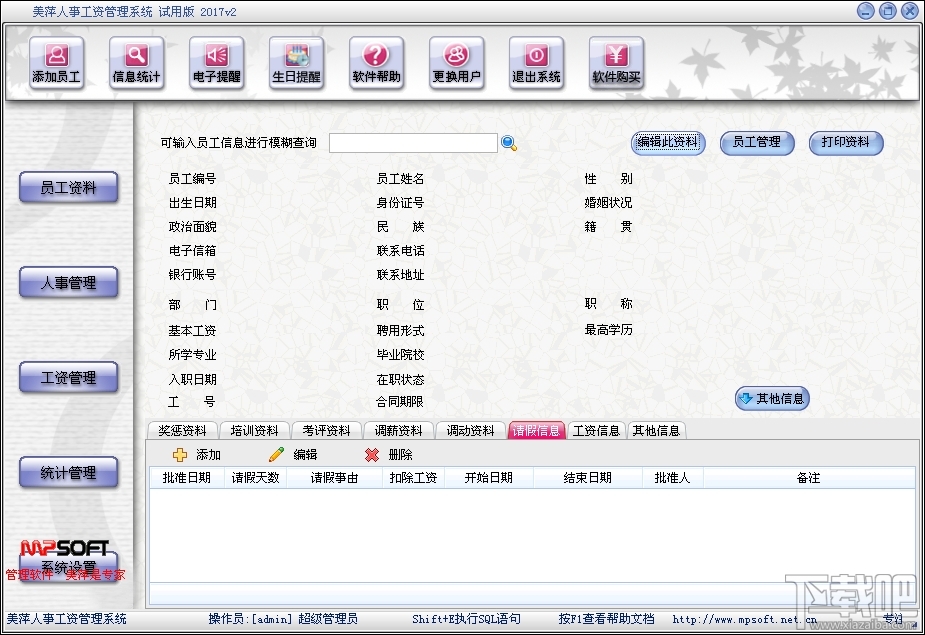Open 软件购买 yen icon
This screenshot has height=635, width=925.
[x=616, y=63]
